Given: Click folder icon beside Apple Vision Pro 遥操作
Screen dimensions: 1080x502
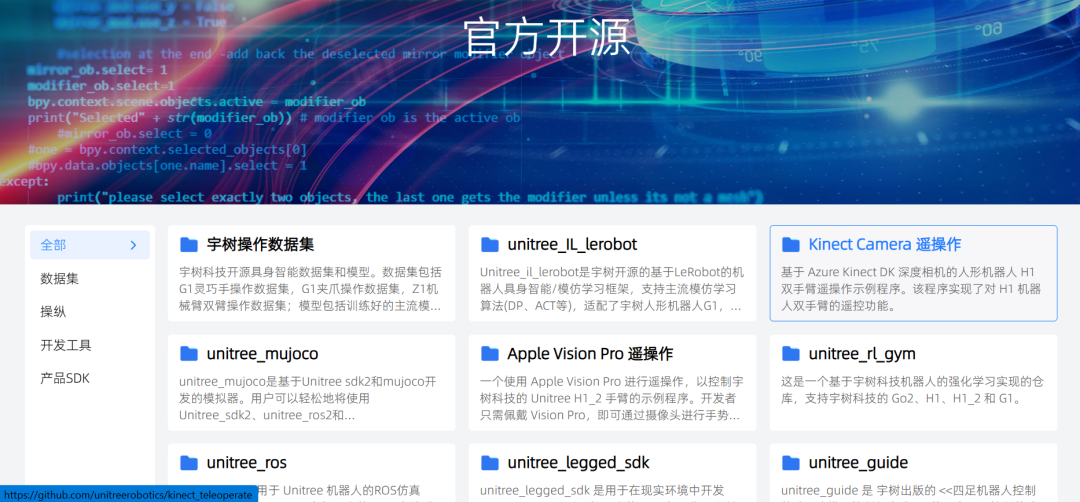Looking at the screenshot, I should tap(490, 354).
